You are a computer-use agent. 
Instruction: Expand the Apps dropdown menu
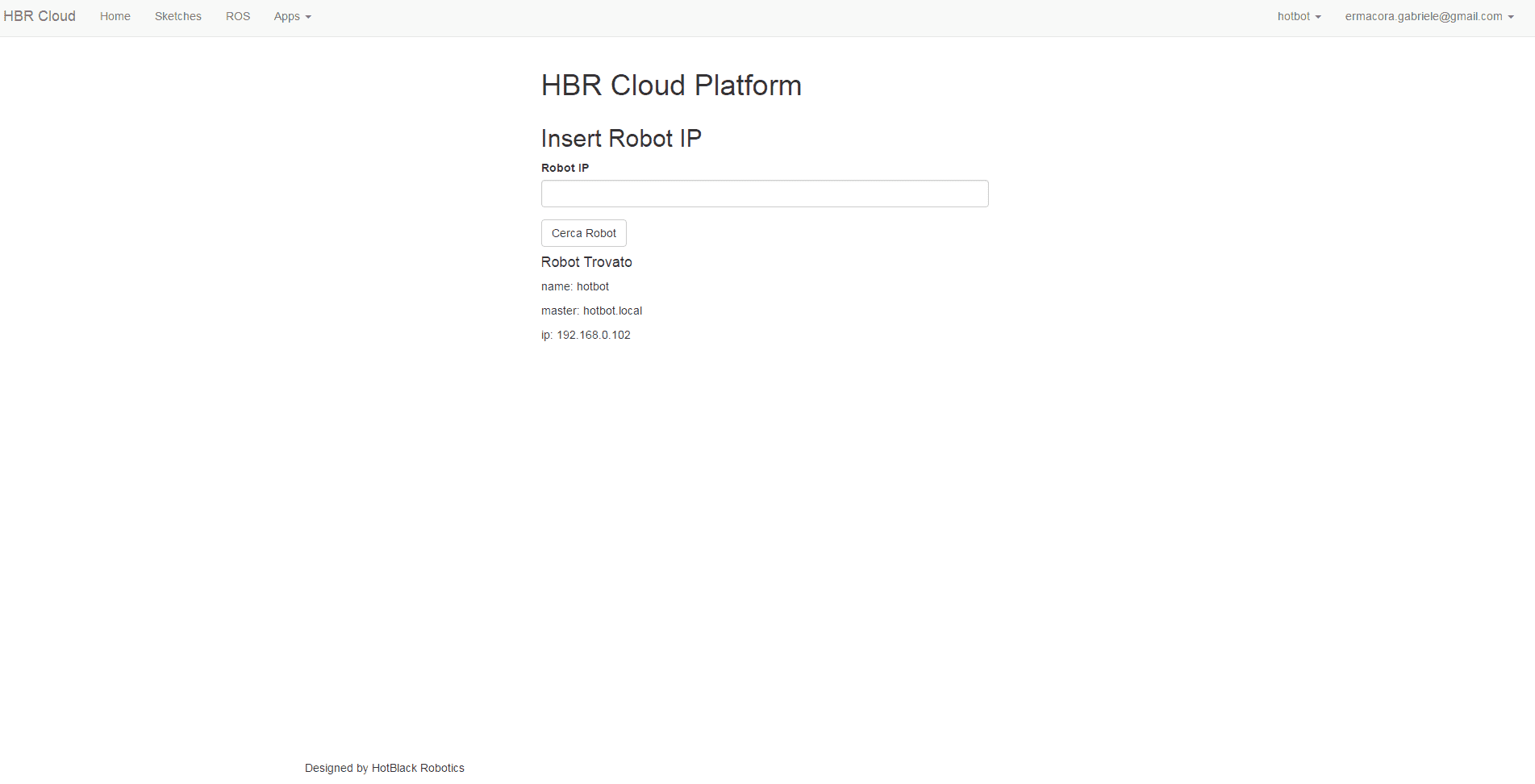[287, 16]
